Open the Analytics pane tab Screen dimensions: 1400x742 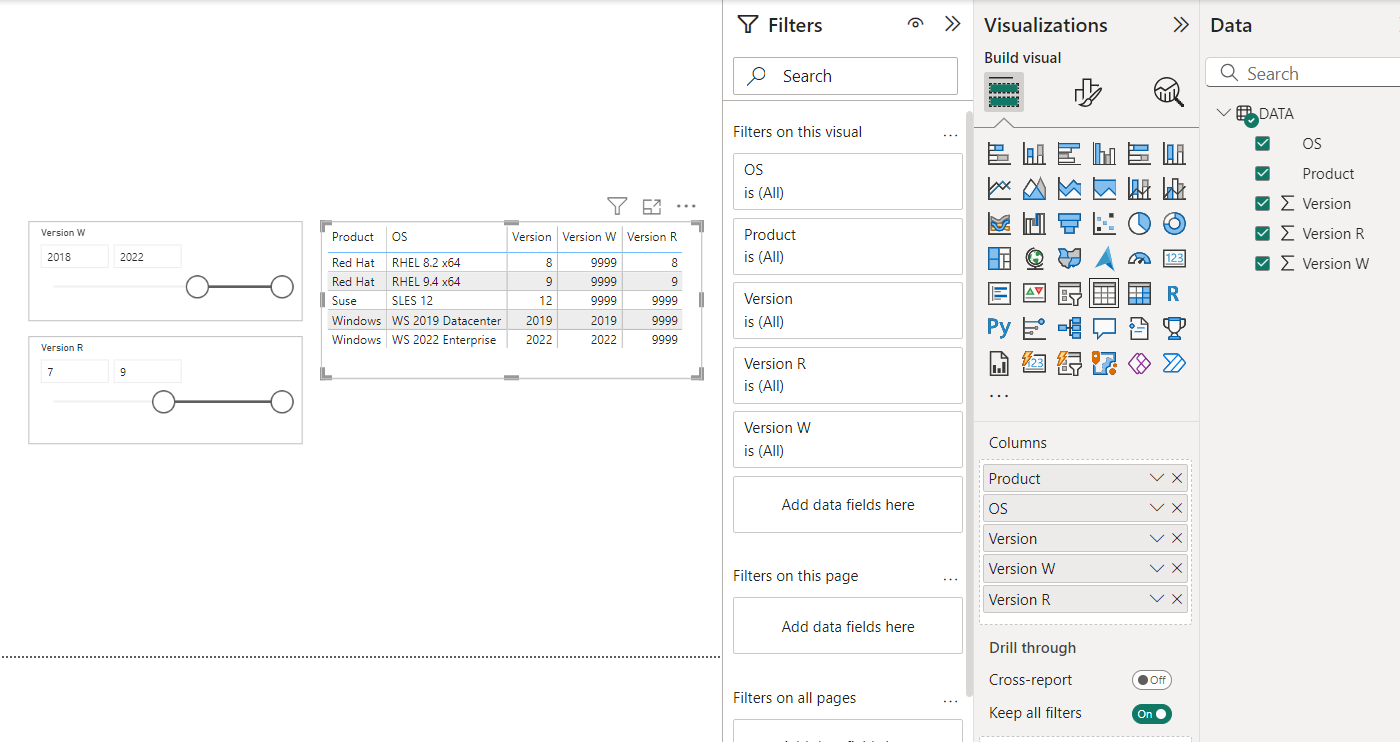tap(1168, 93)
